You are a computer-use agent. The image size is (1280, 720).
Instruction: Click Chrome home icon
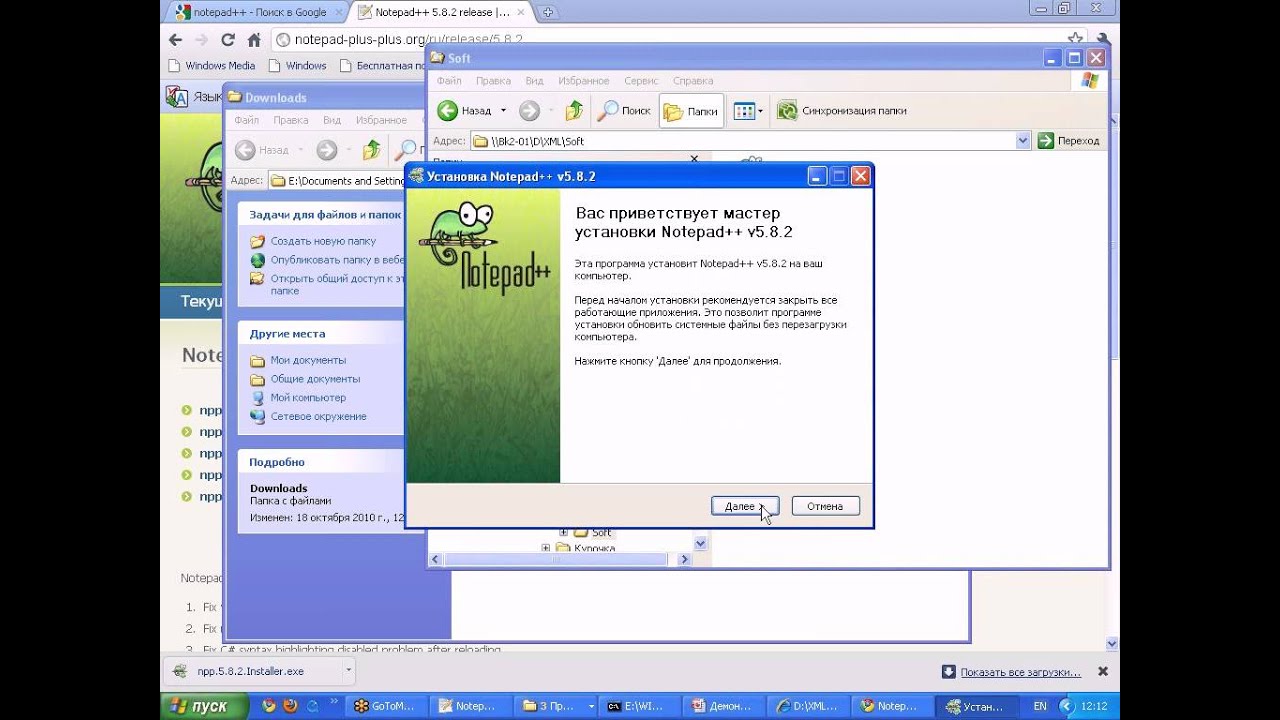point(254,40)
